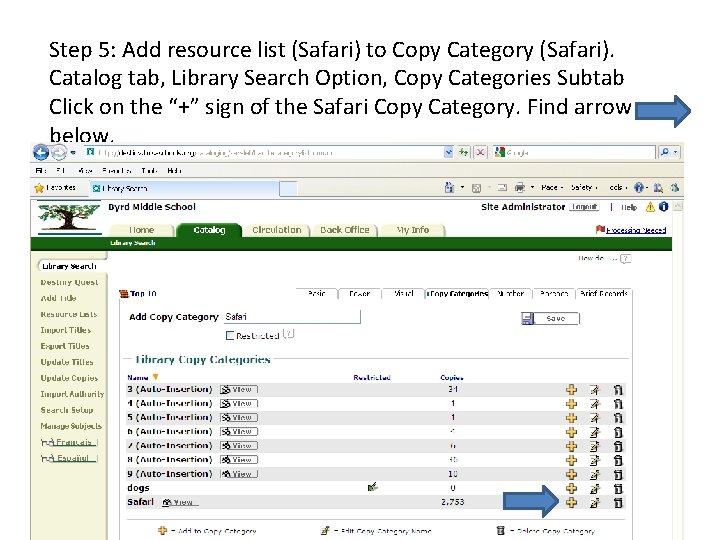This screenshot has height=540, width=720.
Task: View 9 (Auto-Insertion) category copies
Action: 239,474
